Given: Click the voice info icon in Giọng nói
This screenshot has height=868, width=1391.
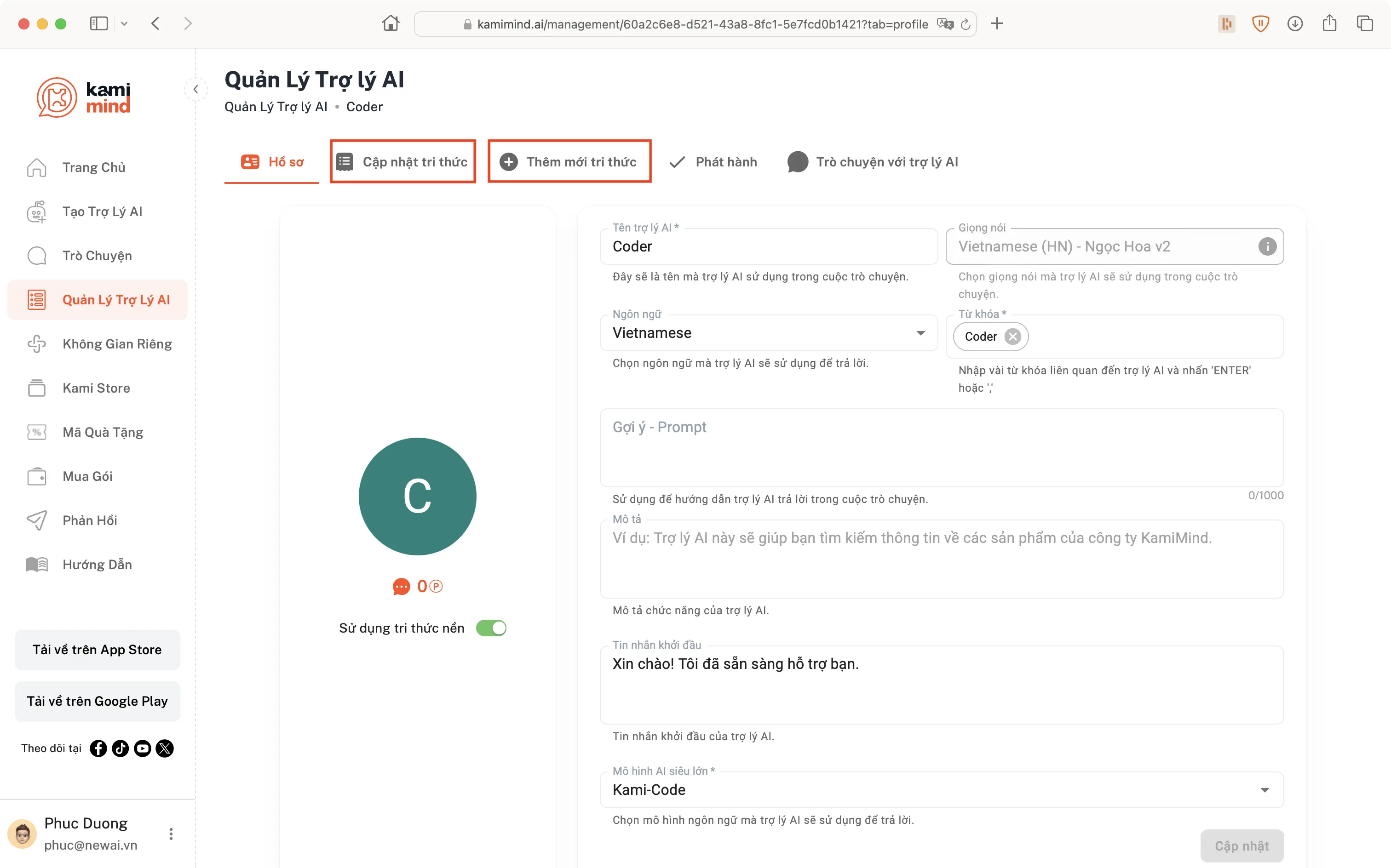Looking at the screenshot, I should (1267, 247).
